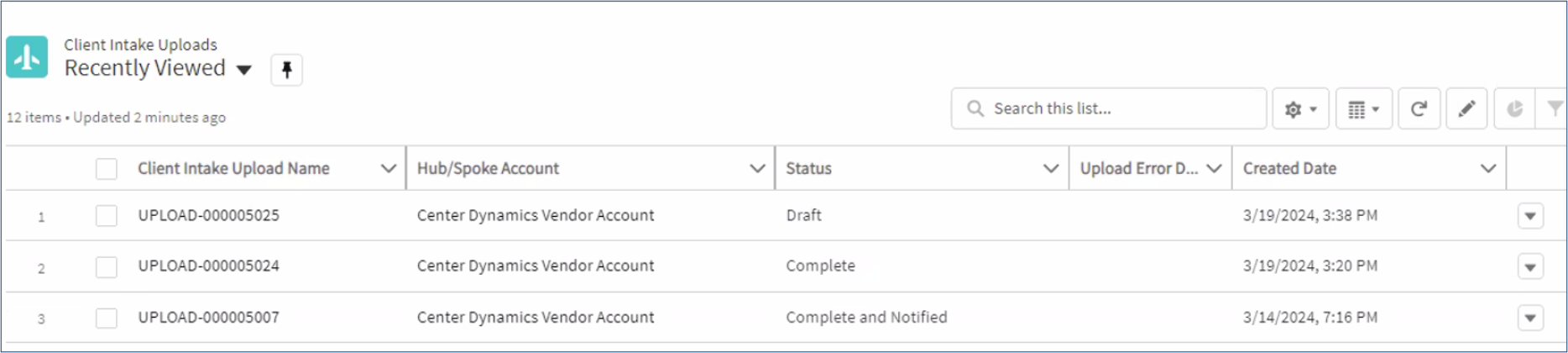Open the Status column header menu
Image resolution: width=1568 pixels, height=353 pixels.
click(x=1050, y=169)
